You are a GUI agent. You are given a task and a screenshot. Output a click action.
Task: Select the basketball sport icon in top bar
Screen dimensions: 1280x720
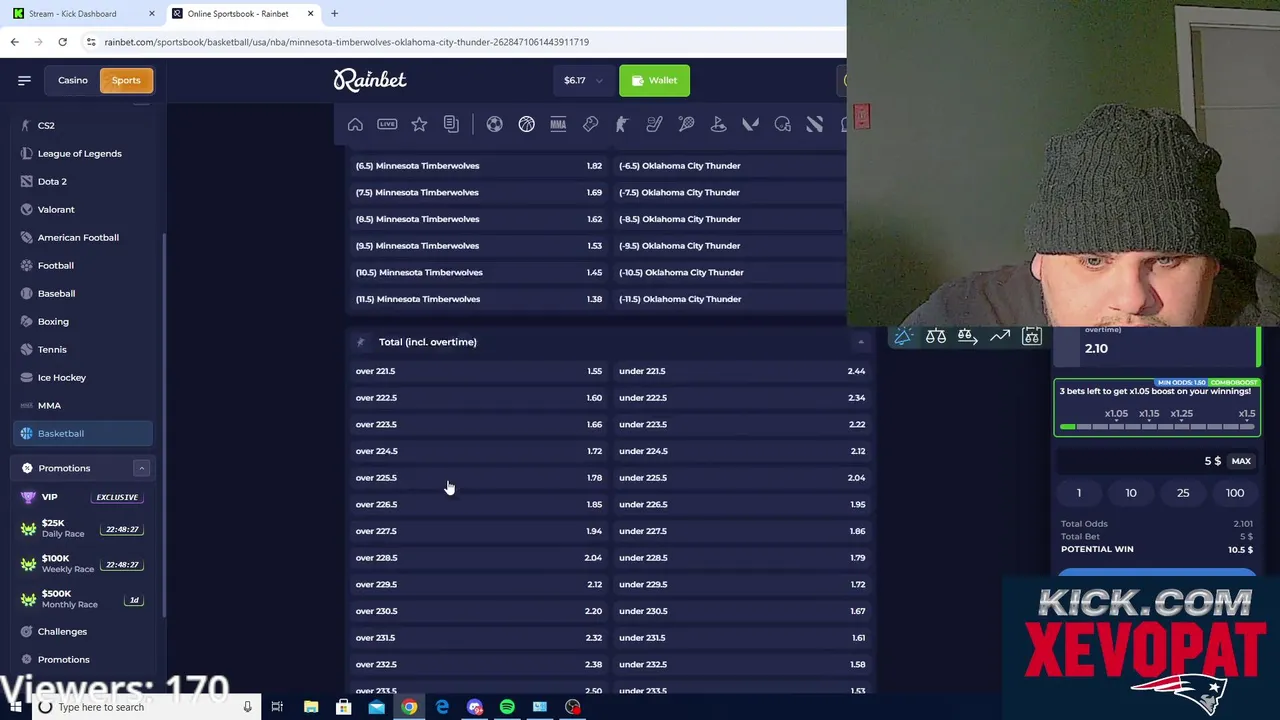point(526,124)
